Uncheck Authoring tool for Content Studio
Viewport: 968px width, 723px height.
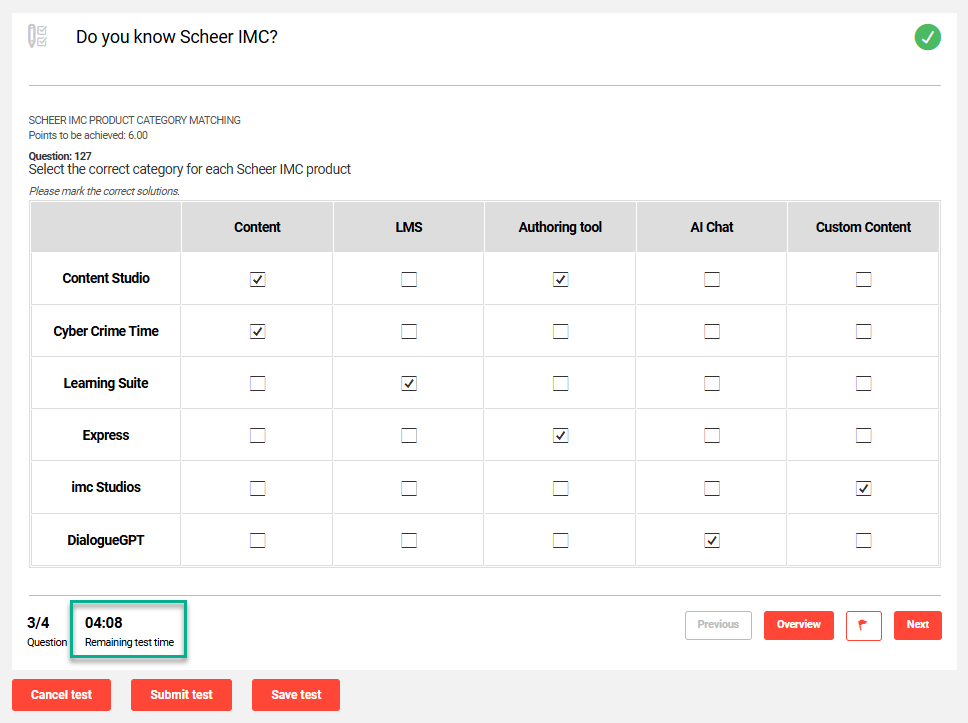pos(561,279)
